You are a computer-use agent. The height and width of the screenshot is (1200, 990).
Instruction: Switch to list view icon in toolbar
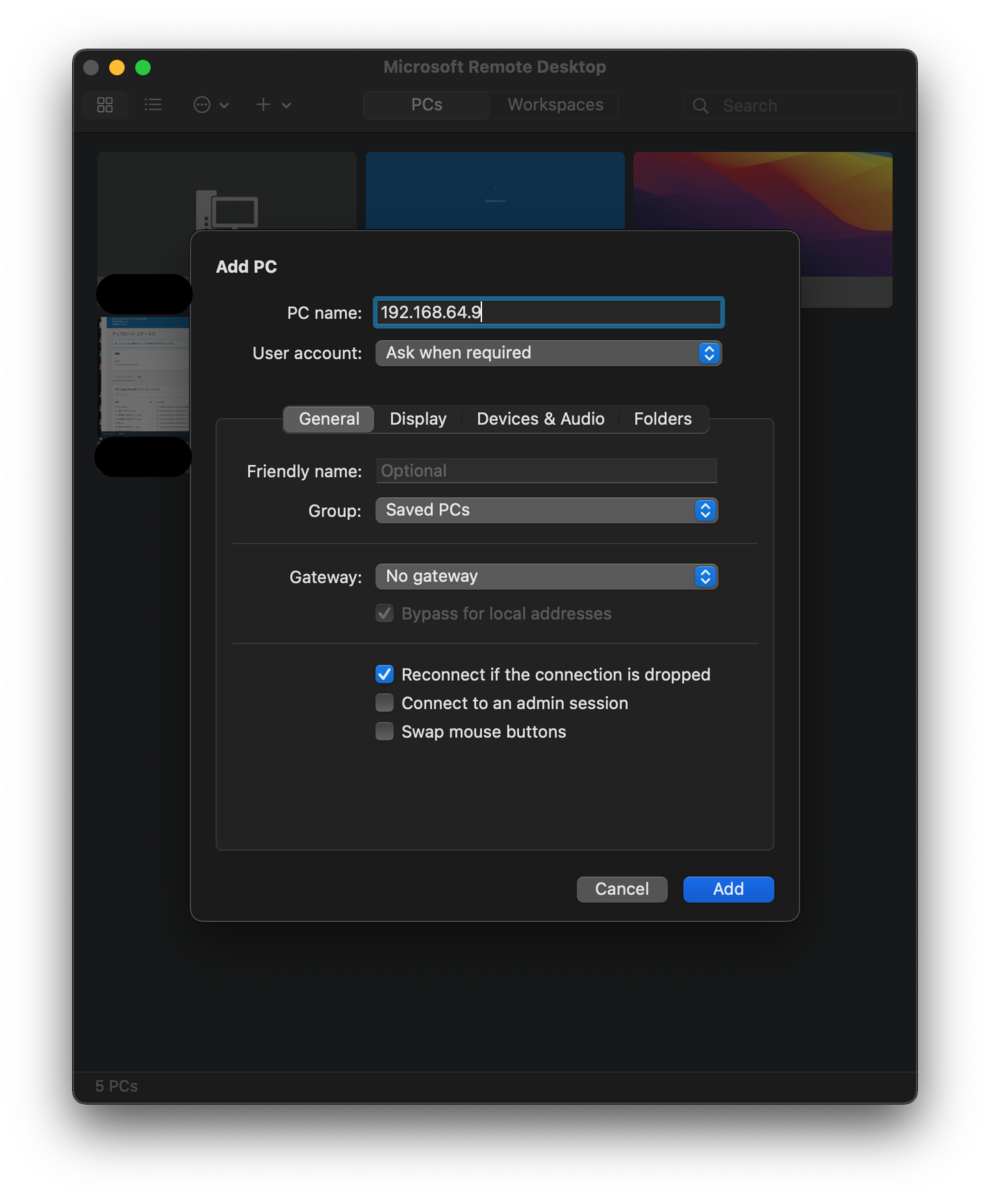click(x=153, y=105)
